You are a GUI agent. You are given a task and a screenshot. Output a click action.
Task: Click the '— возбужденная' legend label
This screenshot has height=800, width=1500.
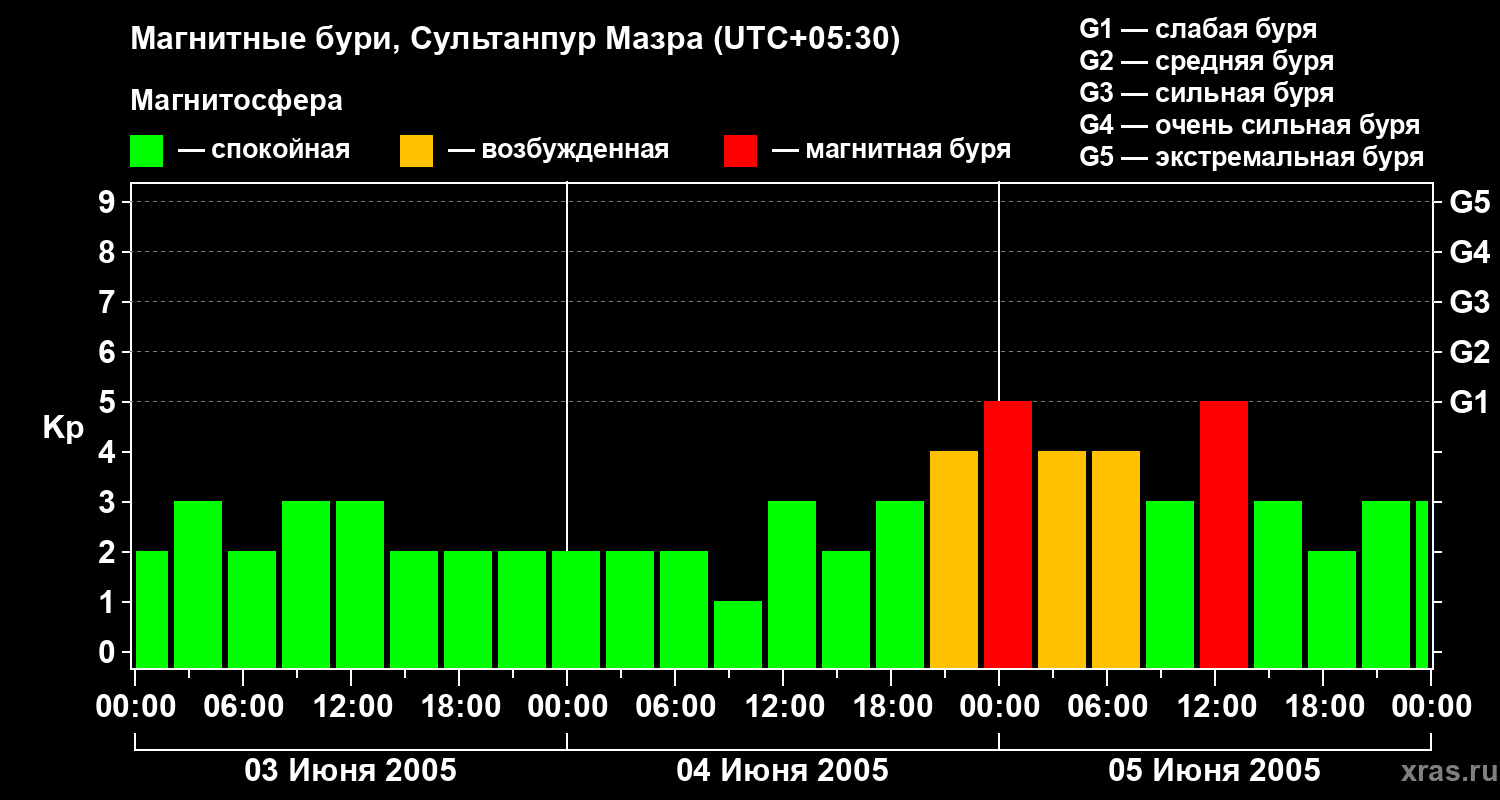coord(558,151)
